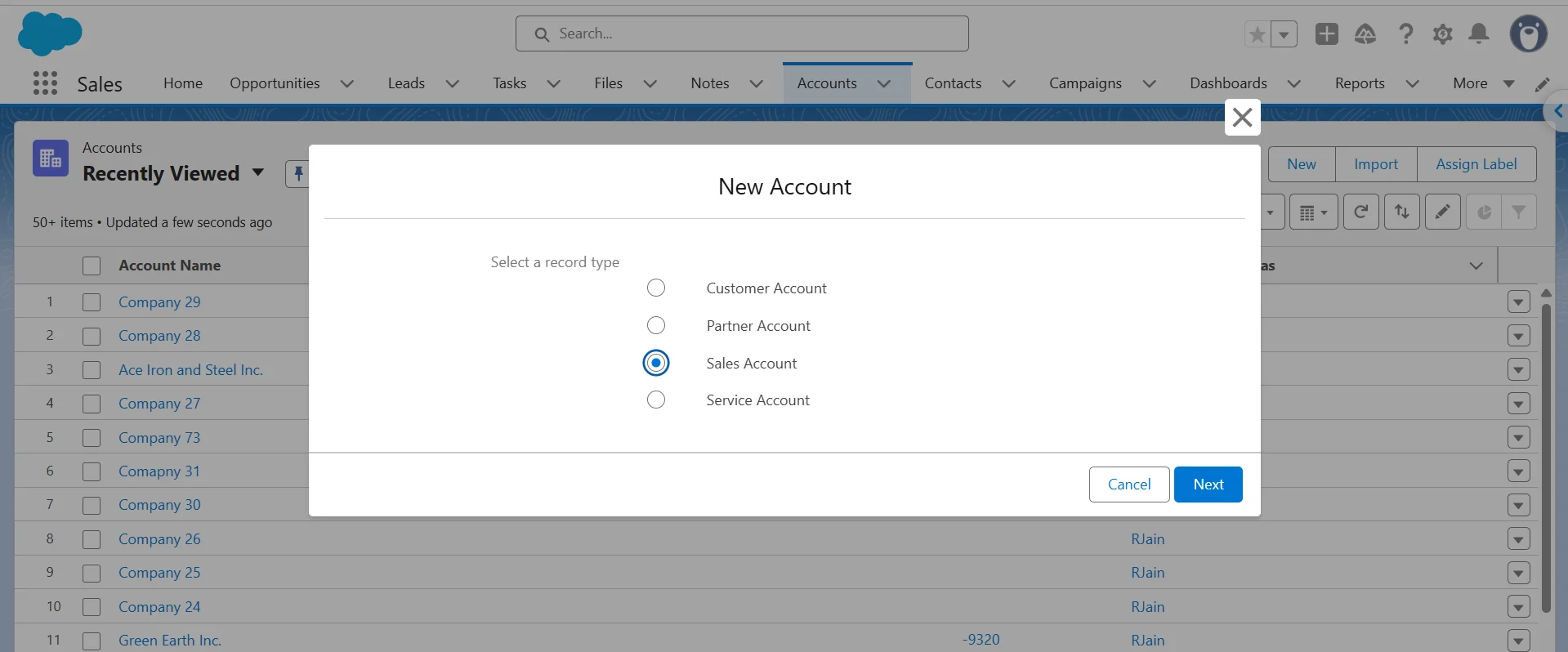Screen dimensions: 1568x652
Task: Select the Service Account radio button
Action: [656, 400]
